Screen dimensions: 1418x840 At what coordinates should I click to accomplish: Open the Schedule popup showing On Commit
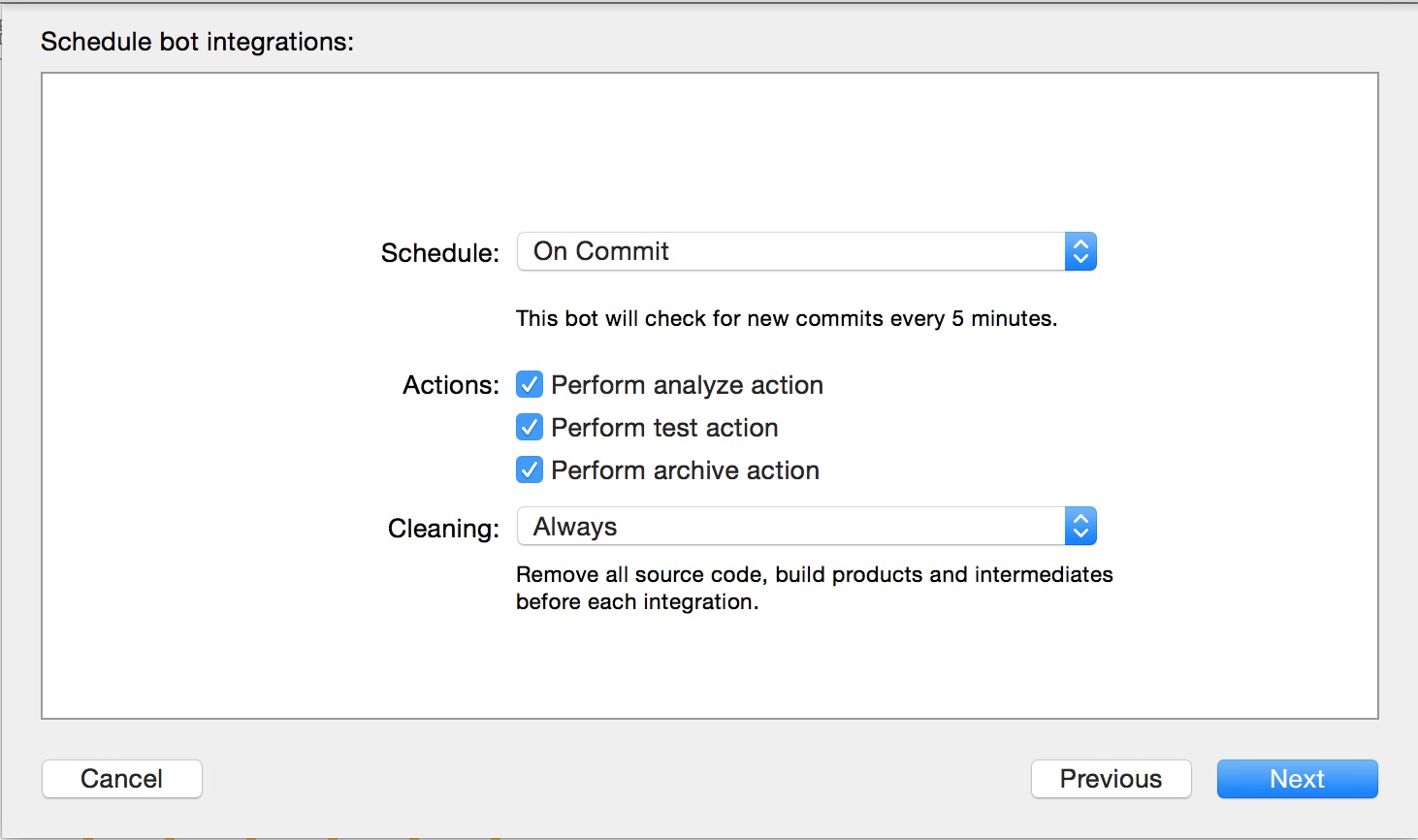click(x=807, y=251)
